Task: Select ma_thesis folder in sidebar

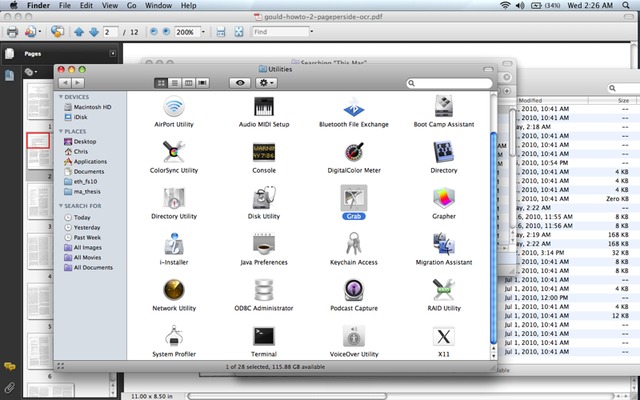Action: click(x=82, y=191)
